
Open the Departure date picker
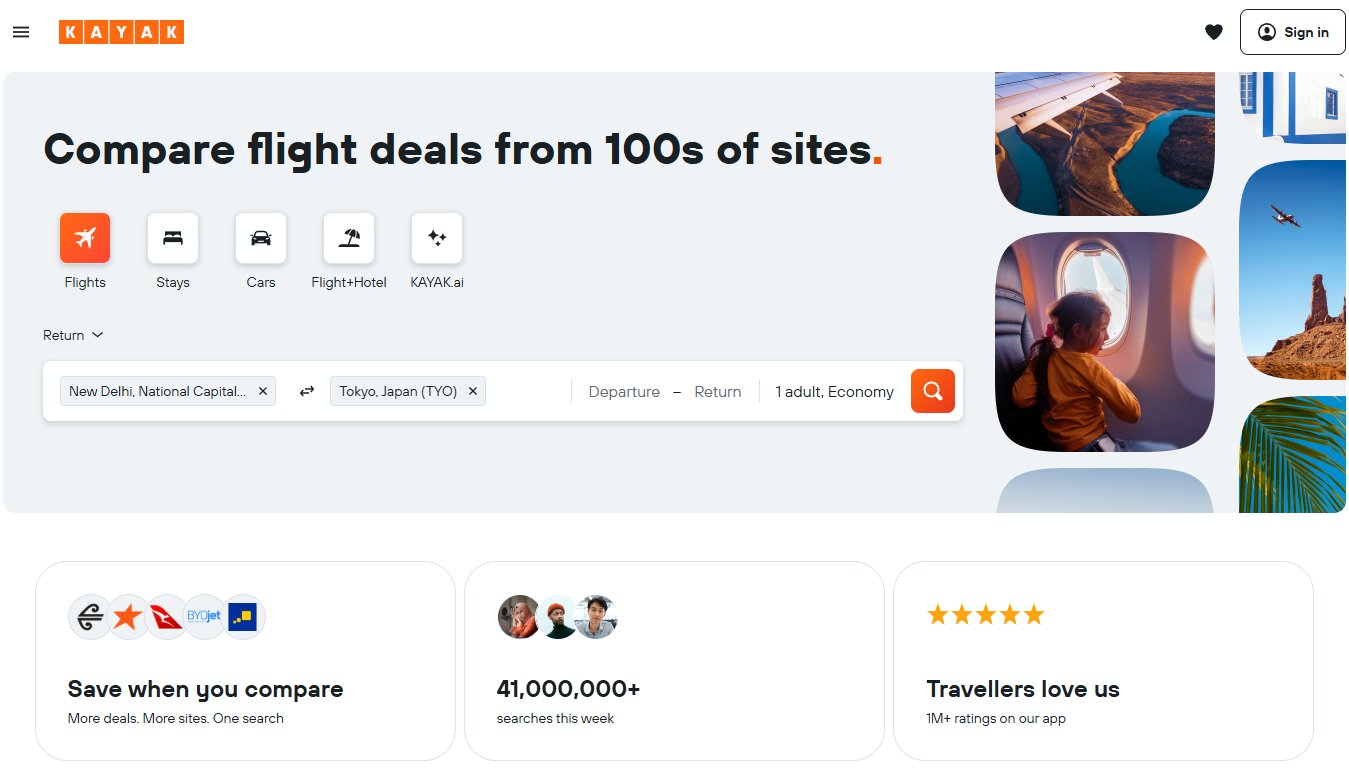pos(624,391)
